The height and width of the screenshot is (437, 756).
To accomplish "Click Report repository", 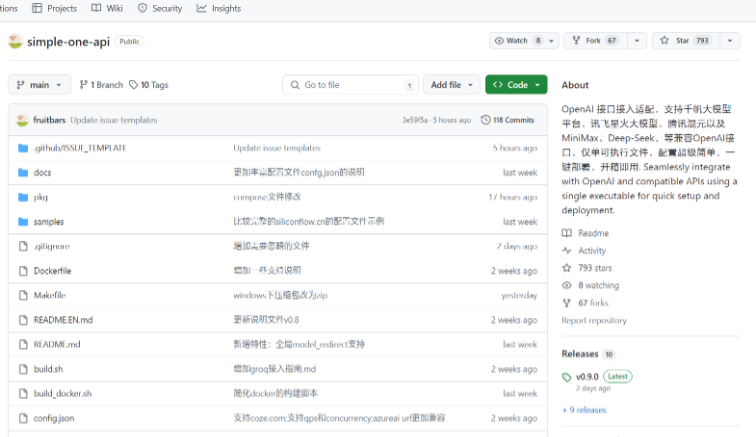I will [594, 320].
